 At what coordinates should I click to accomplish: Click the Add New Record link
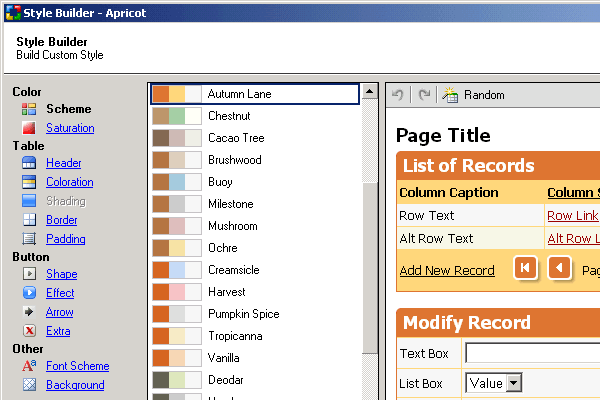click(447, 270)
